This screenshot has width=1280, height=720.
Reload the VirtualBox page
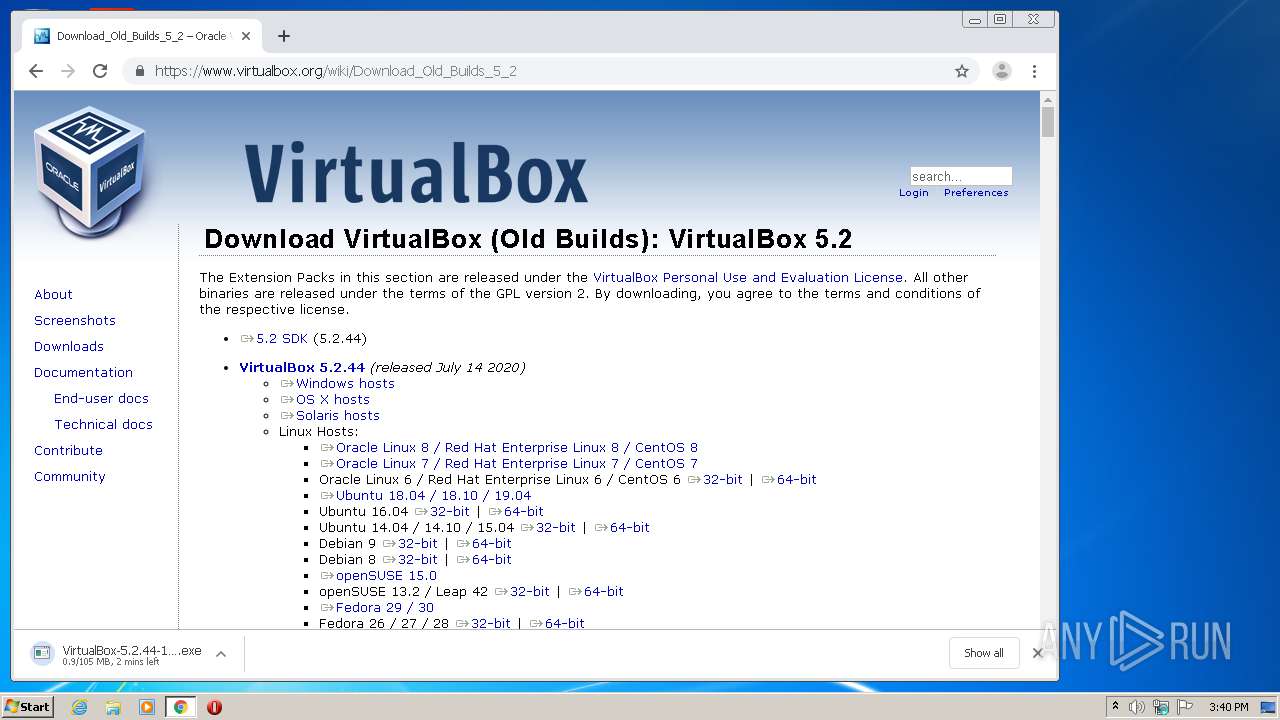click(100, 71)
